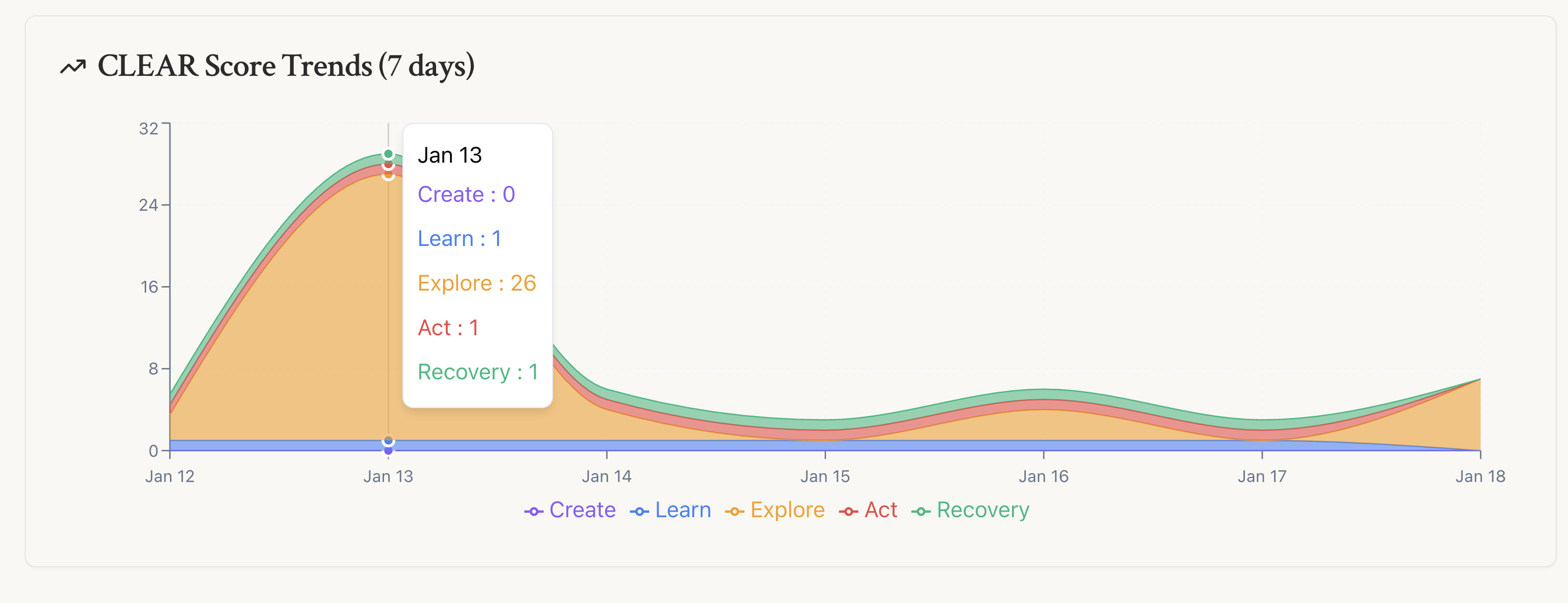Click the trending-up arrow icon beside title
Screen dimensions: 1568x603
[73, 67]
